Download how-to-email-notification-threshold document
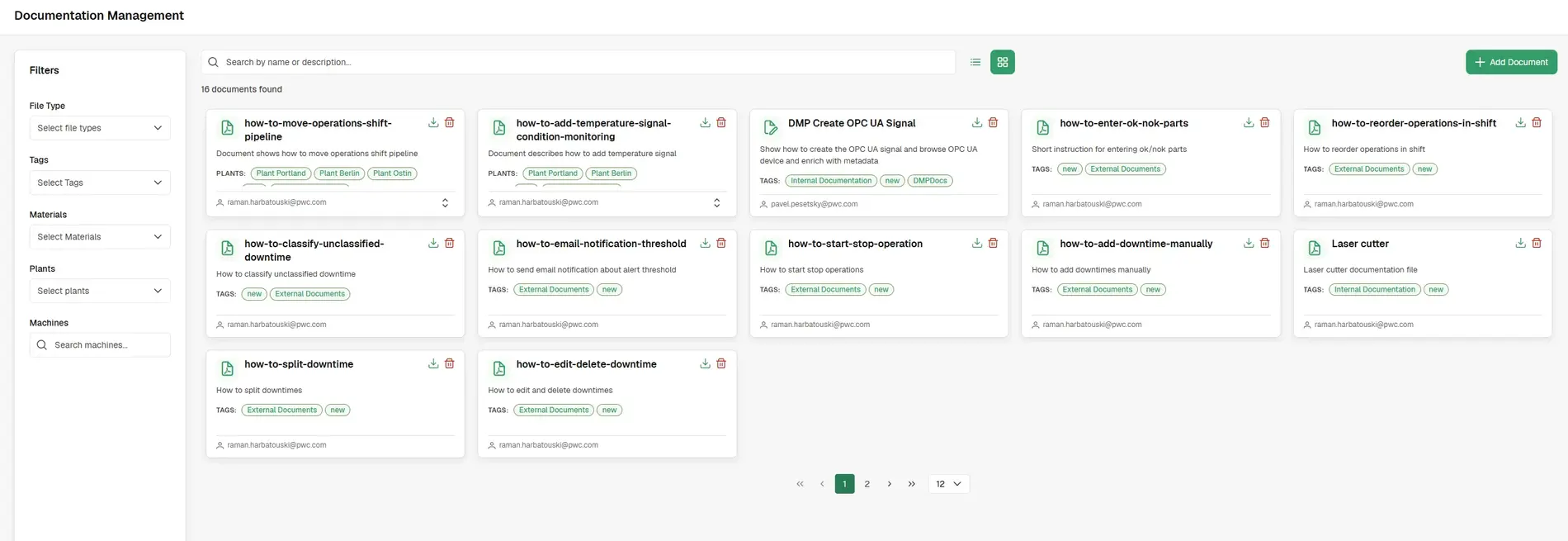Viewport: 1568px width, 541px height. [x=705, y=243]
